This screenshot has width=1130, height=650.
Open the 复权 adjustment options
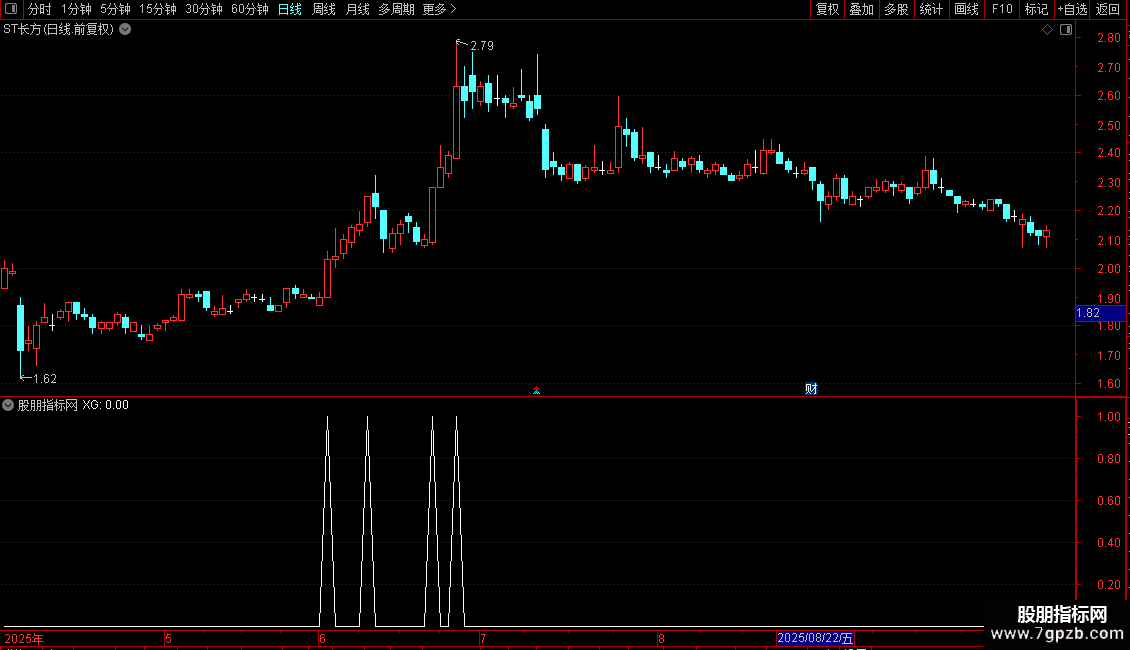pyautogui.click(x=827, y=9)
